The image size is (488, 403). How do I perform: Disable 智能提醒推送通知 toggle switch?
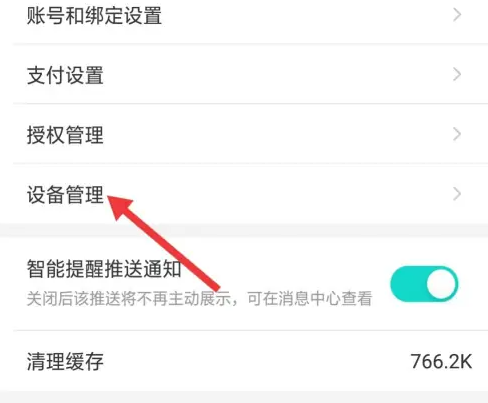click(x=424, y=284)
